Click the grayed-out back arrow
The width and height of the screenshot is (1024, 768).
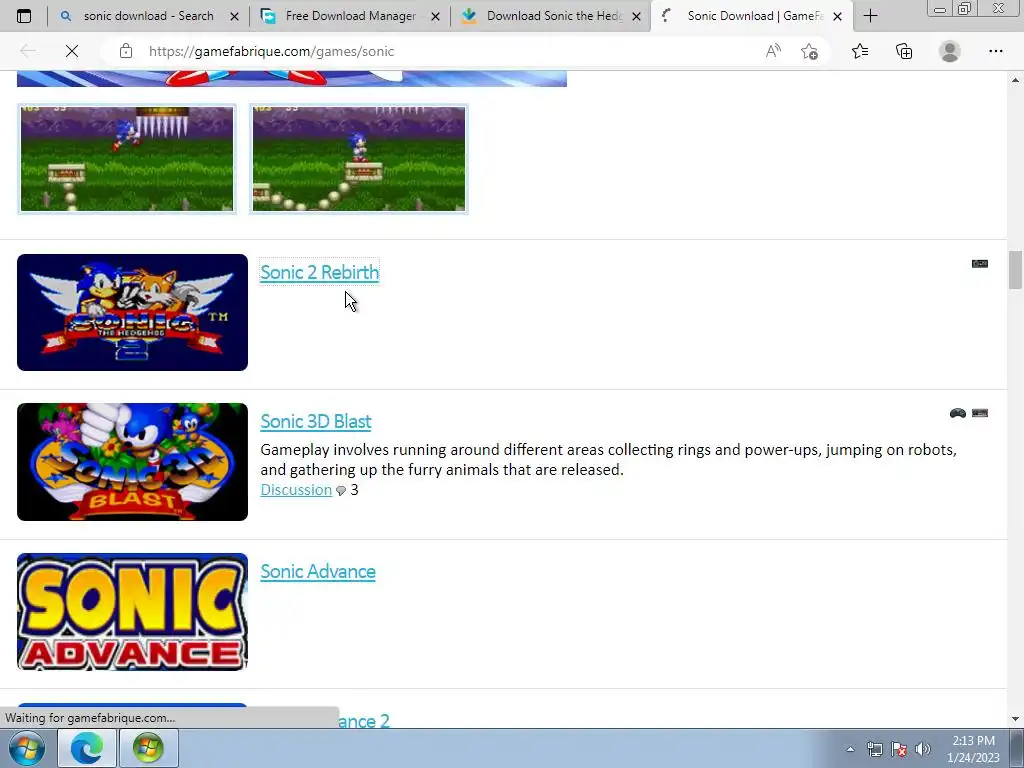28,51
